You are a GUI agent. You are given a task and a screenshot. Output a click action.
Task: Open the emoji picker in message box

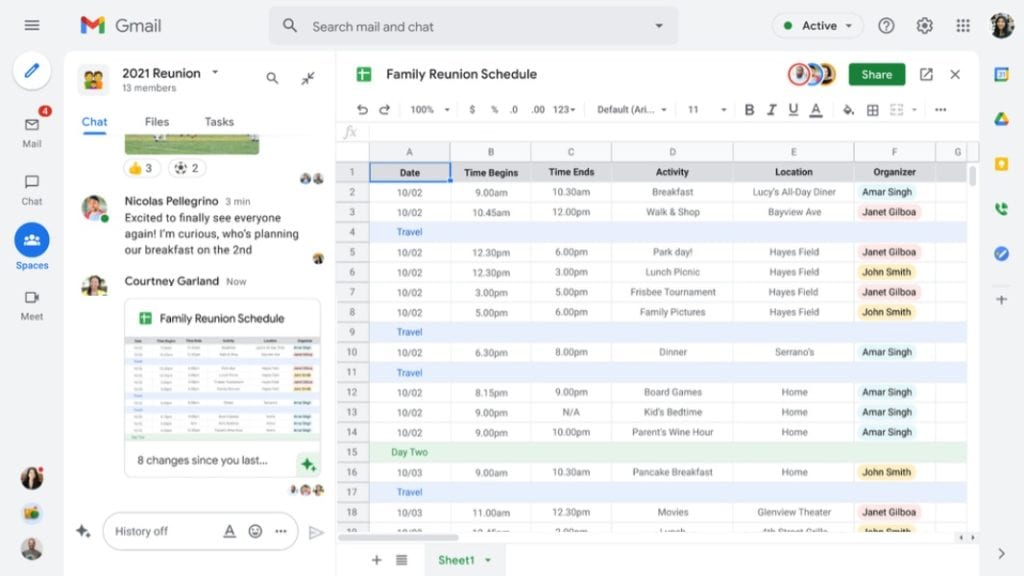click(255, 532)
